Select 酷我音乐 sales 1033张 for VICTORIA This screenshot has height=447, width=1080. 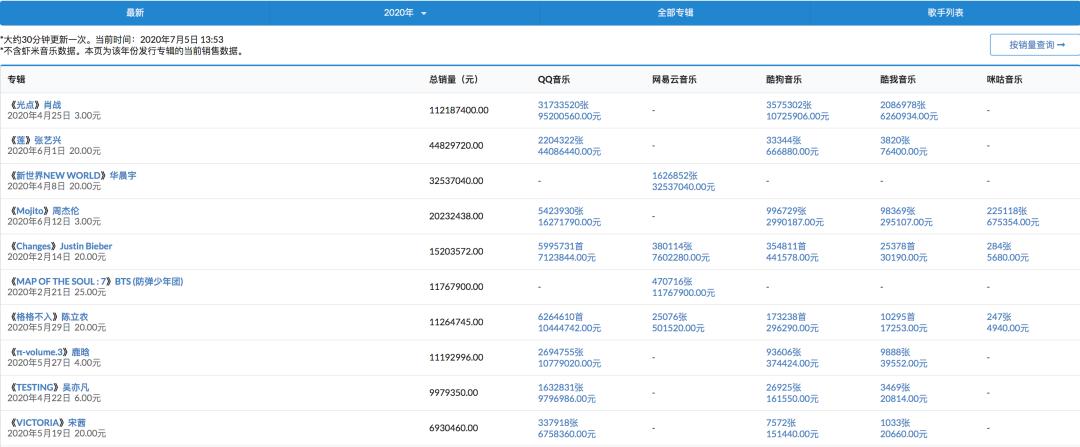click(895, 422)
